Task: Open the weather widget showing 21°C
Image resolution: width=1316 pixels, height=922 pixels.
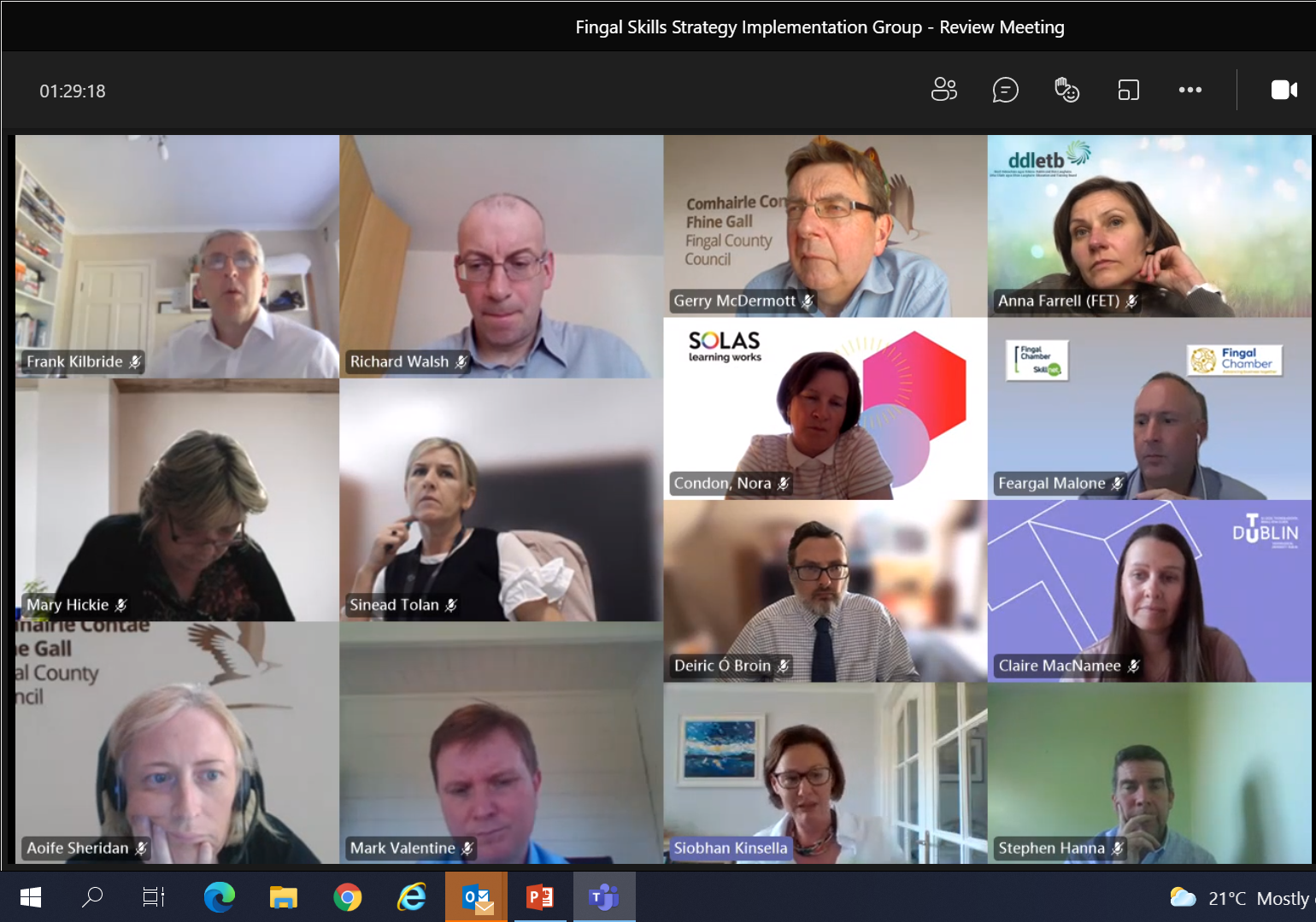Action: click(x=1241, y=898)
